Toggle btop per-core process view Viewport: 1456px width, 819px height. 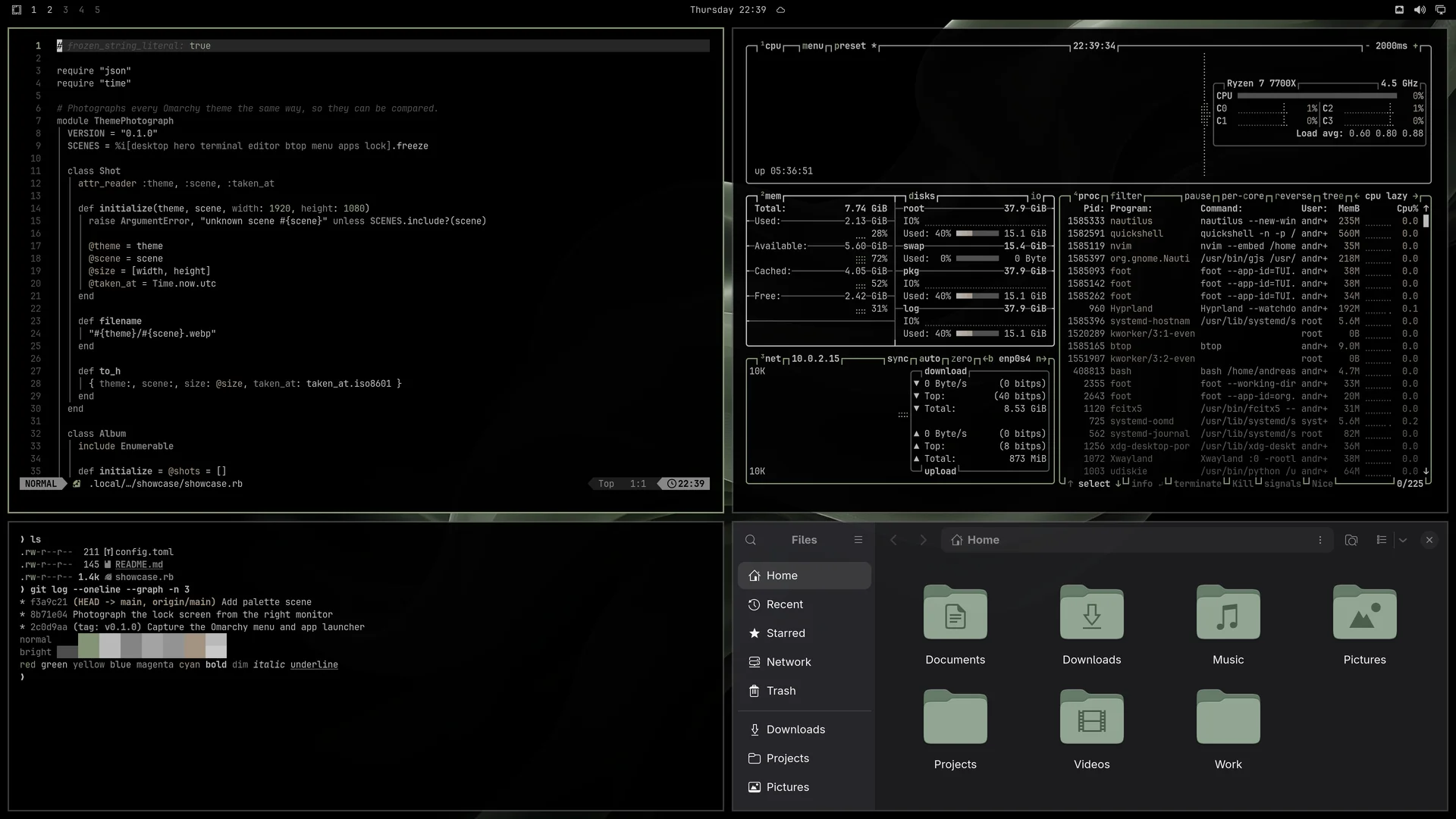click(1243, 196)
